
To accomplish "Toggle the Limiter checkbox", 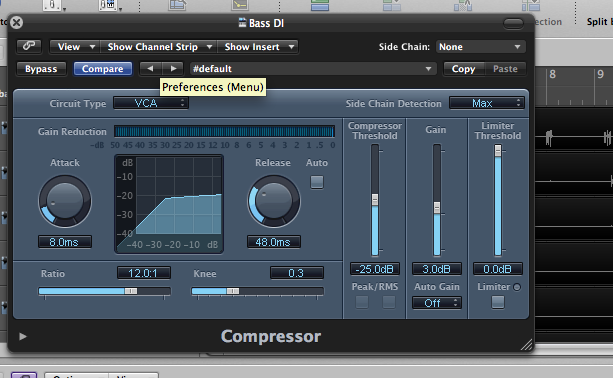I will coord(497,302).
